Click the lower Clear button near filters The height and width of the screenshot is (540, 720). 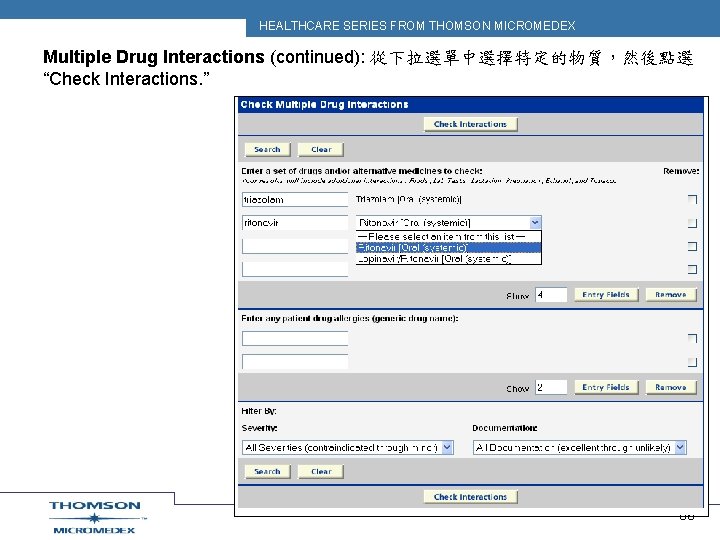pyautogui.click(x=321, y=472)
